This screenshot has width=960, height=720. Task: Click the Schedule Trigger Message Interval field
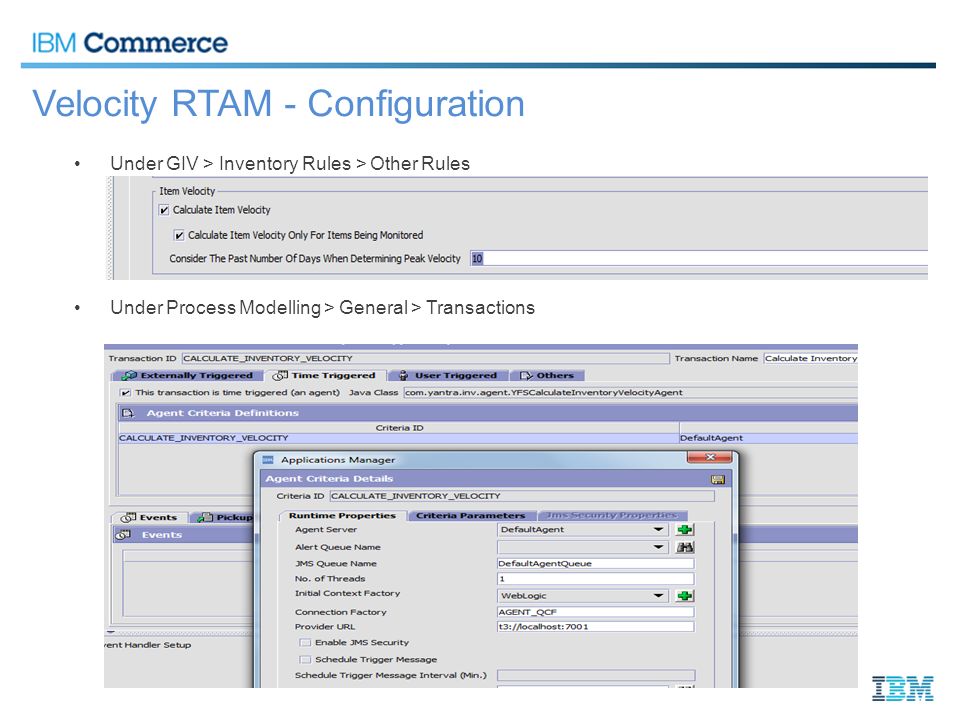click(595, 675)
